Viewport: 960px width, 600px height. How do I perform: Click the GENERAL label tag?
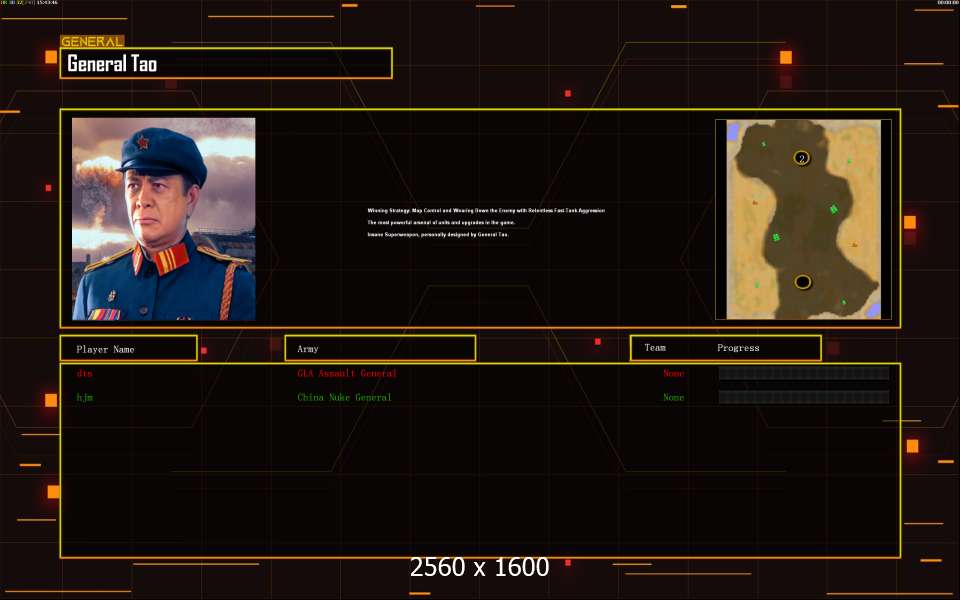92,42
